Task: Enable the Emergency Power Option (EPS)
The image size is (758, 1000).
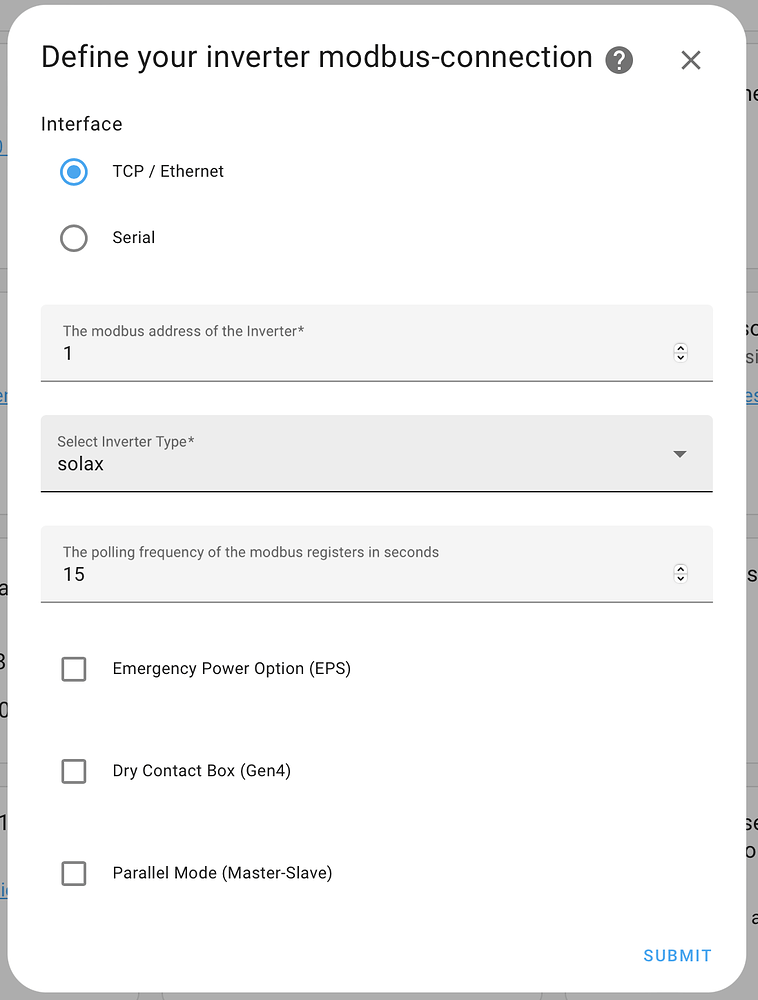Action: coord(73,669)
